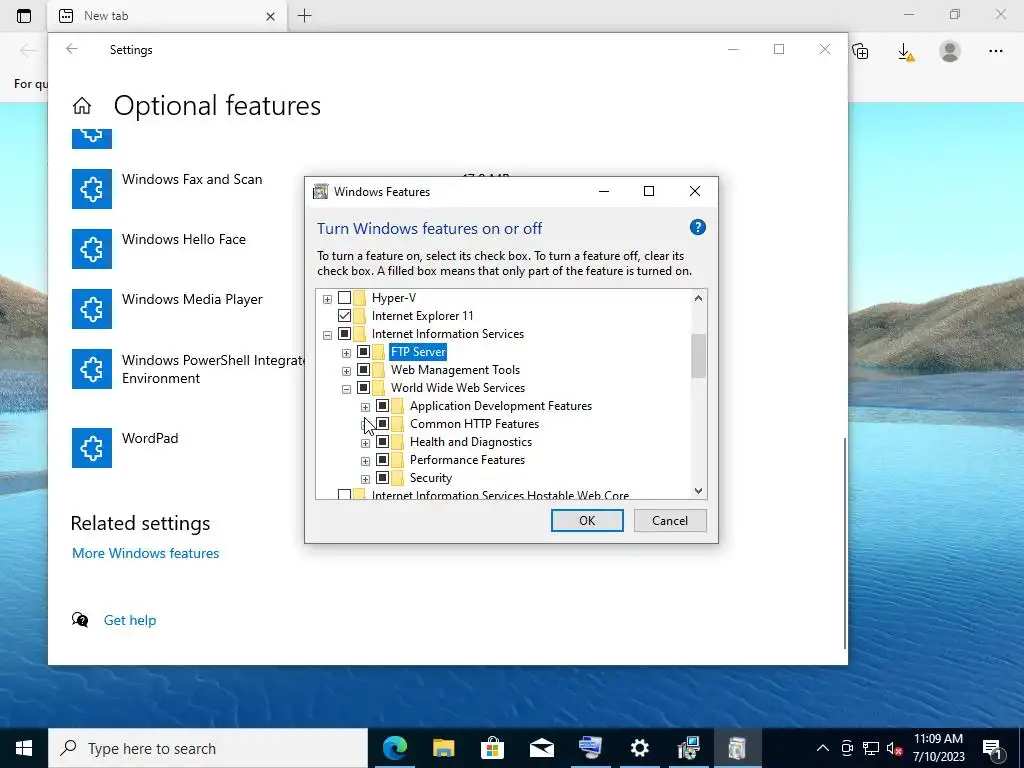This screenshot has height=768, width=1024.
Task: Open Microsoft Edge from the taskbar
Action: pyautogui.click(x=394, y=748)
